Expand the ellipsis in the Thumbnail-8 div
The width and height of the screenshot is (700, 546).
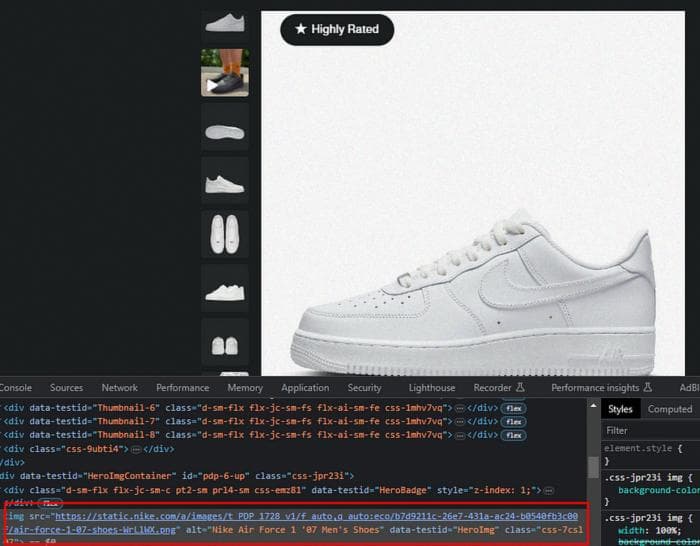pos(459,435)
